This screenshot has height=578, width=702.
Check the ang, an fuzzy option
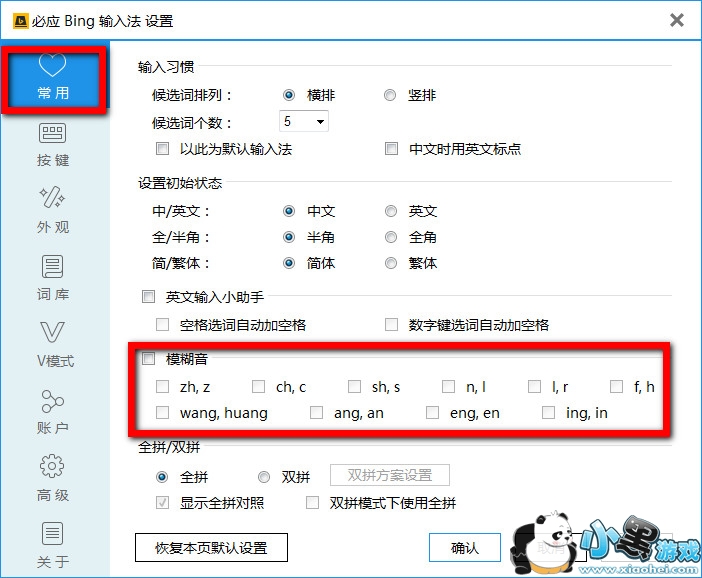pyautogui.click(x=317, y=412)
